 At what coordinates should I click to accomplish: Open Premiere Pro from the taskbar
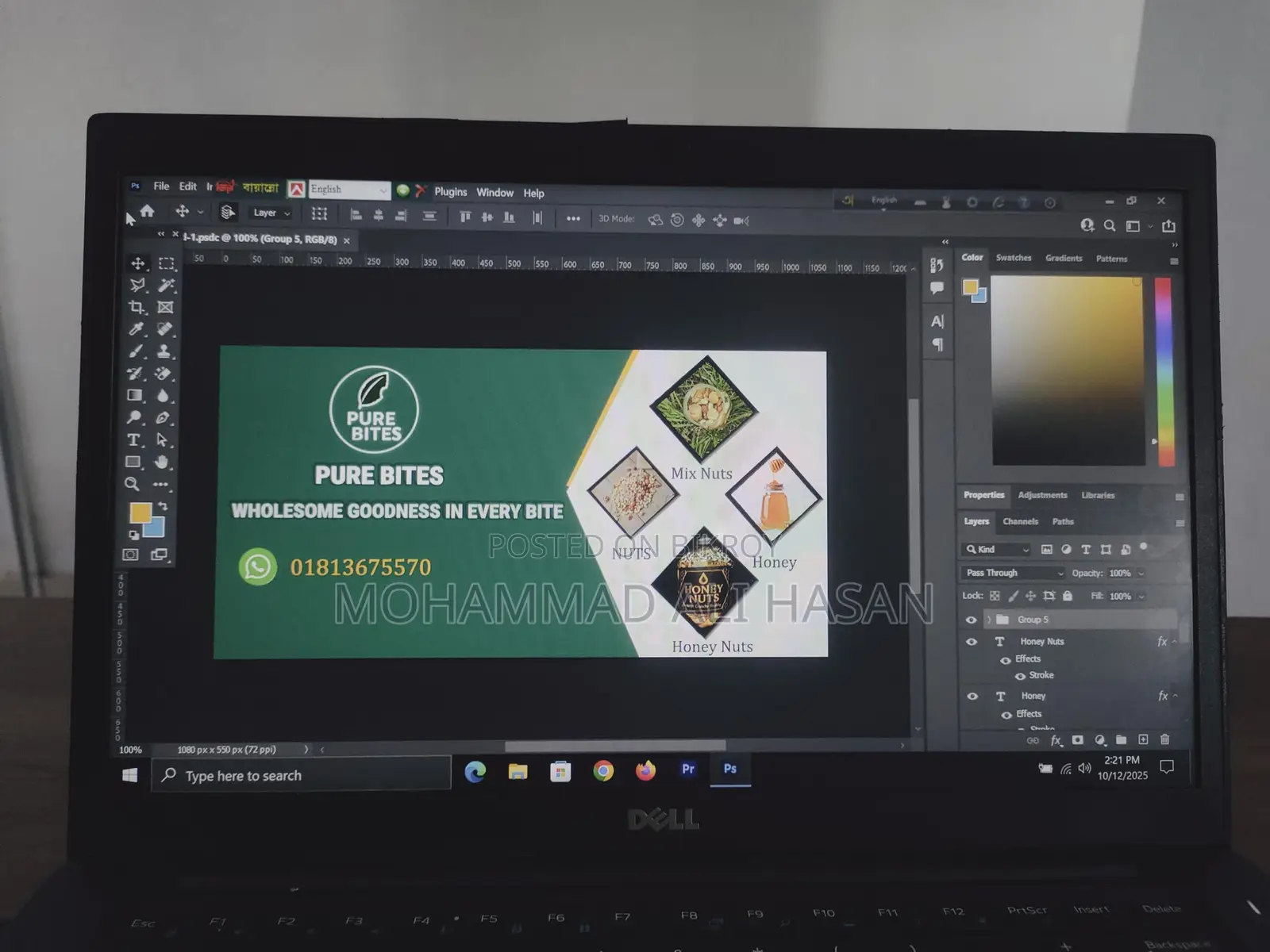pyautogui.click(x=688, y=769)
